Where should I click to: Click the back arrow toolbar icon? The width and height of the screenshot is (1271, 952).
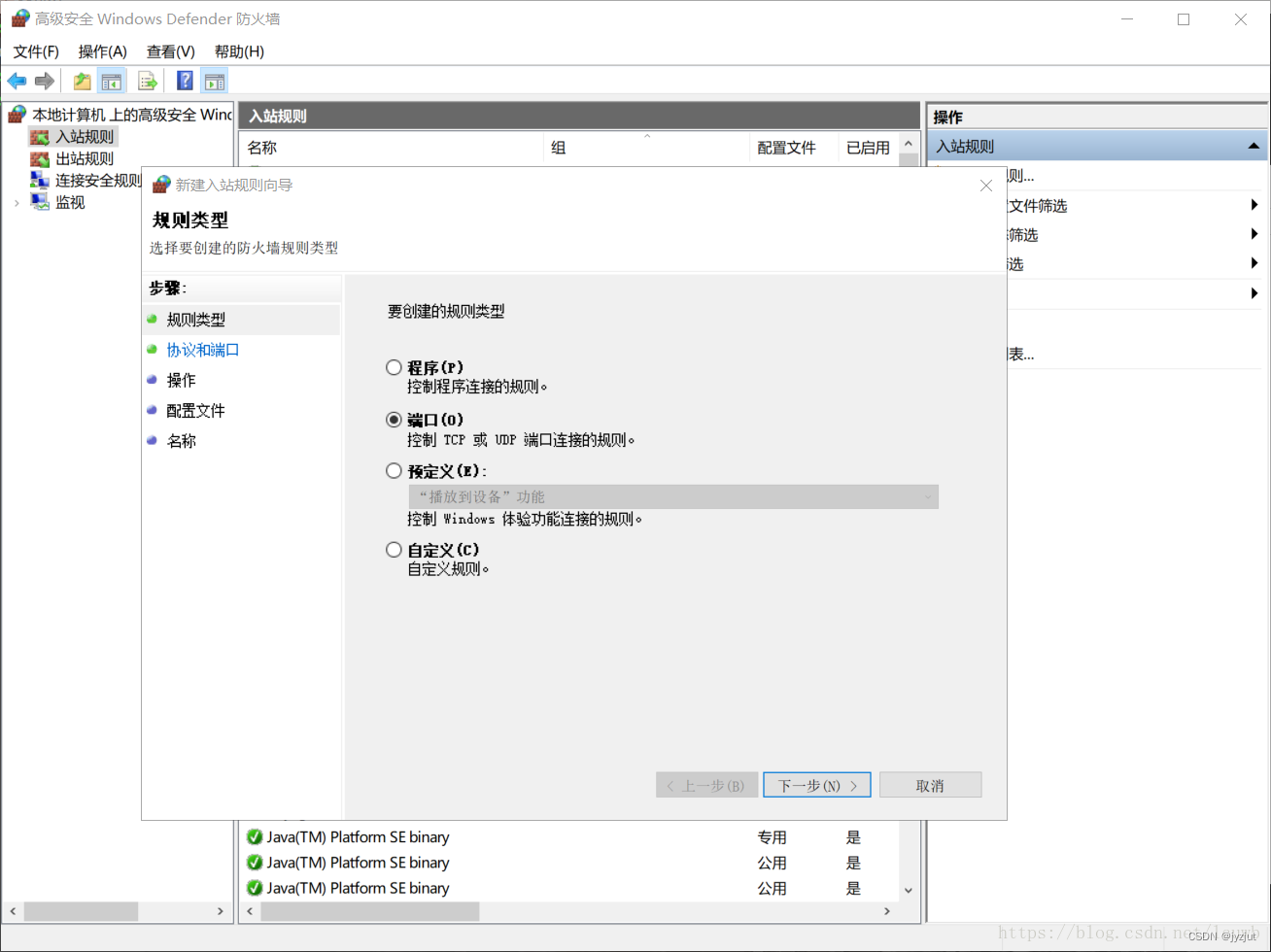point(17,81)
